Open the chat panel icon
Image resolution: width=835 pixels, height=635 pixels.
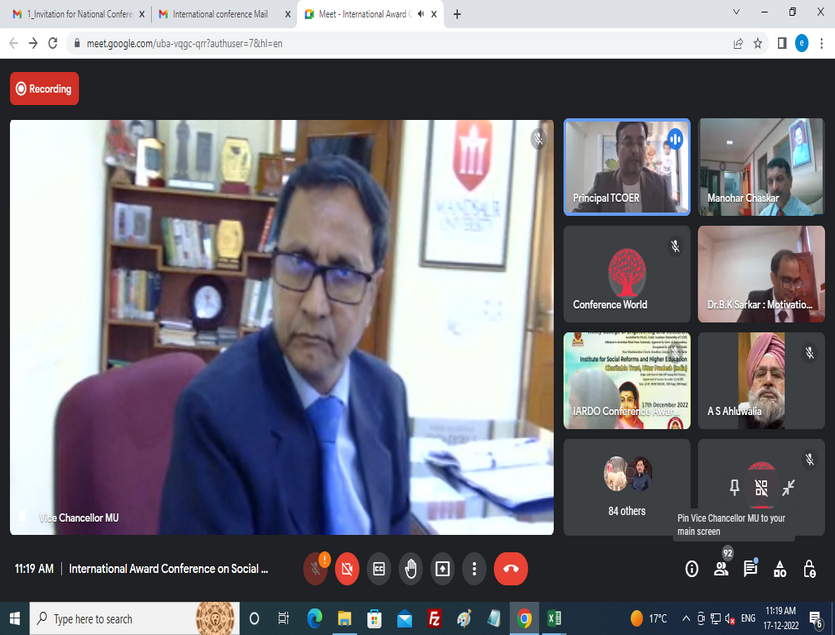[750, 569]
